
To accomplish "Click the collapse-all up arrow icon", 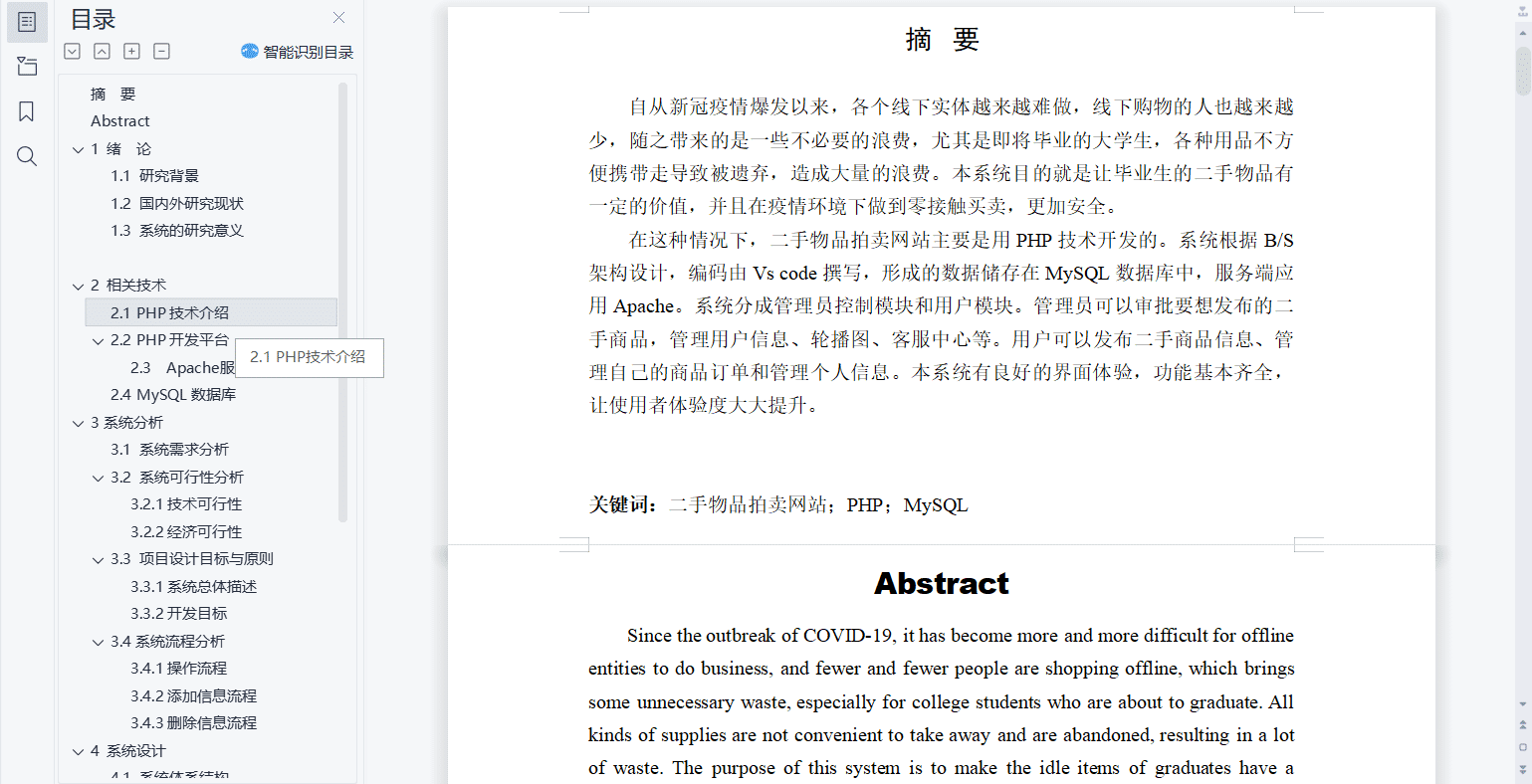I will tap(102, 51).
